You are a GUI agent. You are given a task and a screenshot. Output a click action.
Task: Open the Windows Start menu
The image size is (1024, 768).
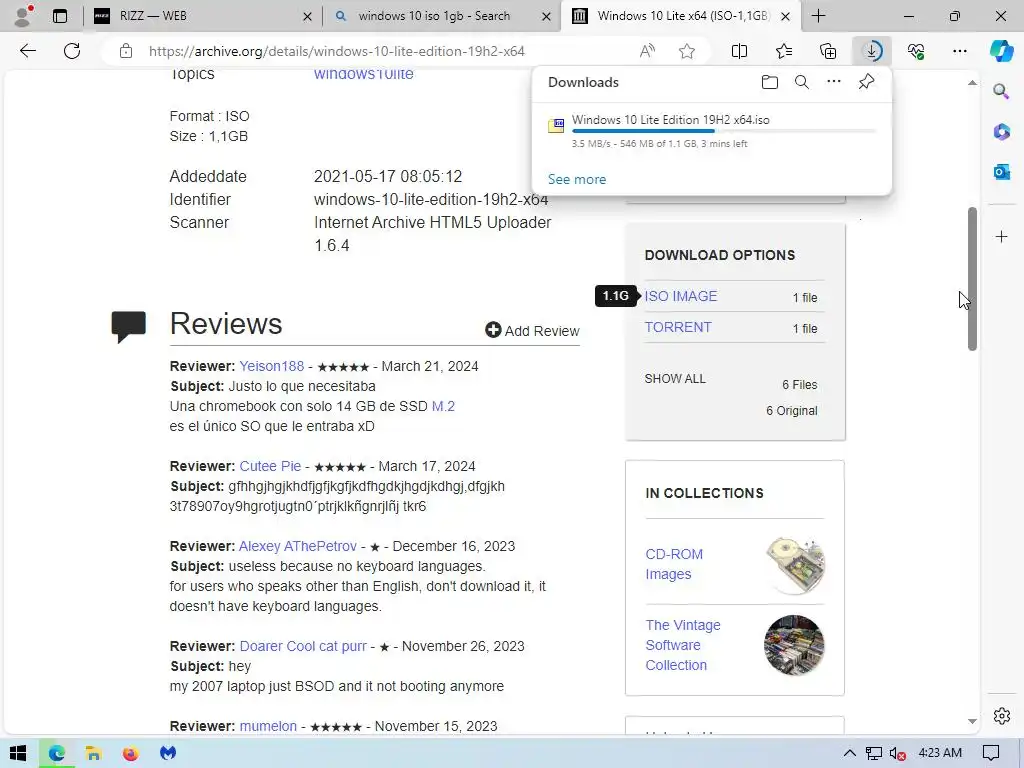coord(18,753)
